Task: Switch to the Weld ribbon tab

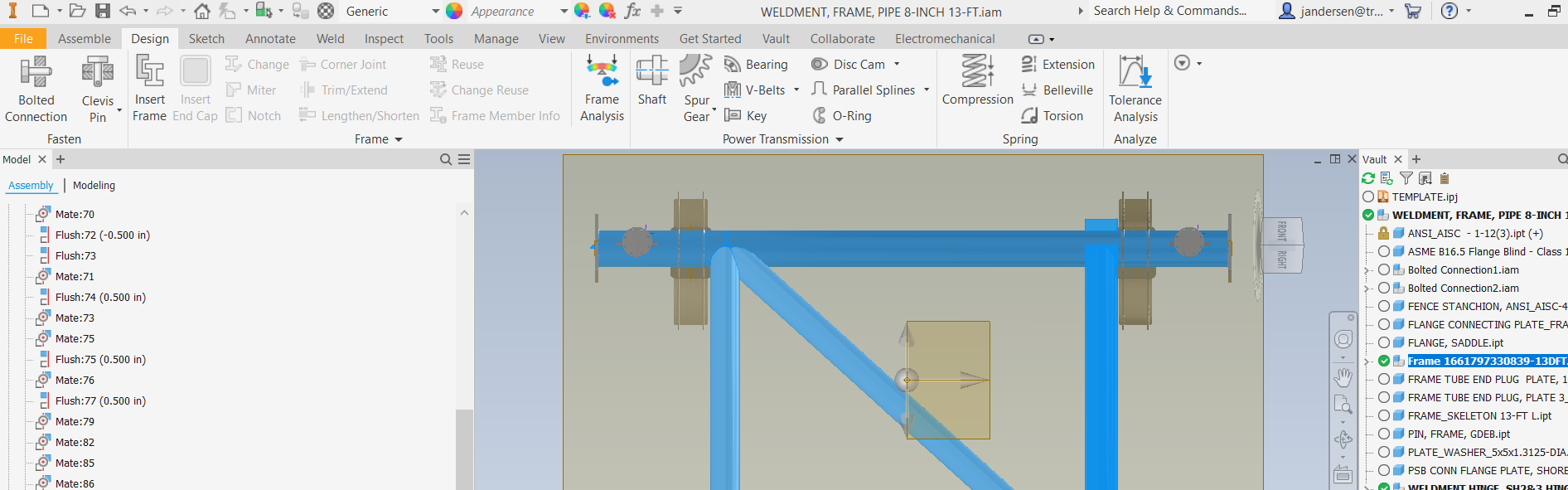Action: click(330, 38)
